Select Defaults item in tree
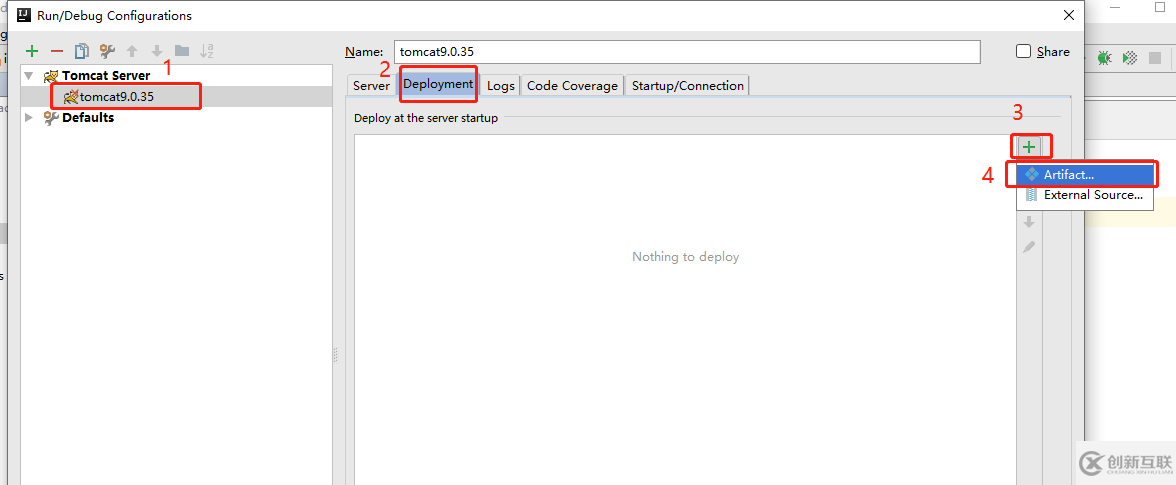The height and width of the screenshot is (485, 1176). pyautogui.click(x=88, y=117)
